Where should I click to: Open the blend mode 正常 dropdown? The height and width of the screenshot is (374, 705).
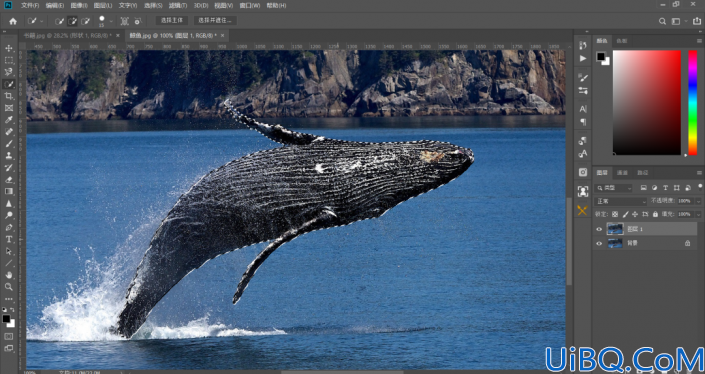620,201
